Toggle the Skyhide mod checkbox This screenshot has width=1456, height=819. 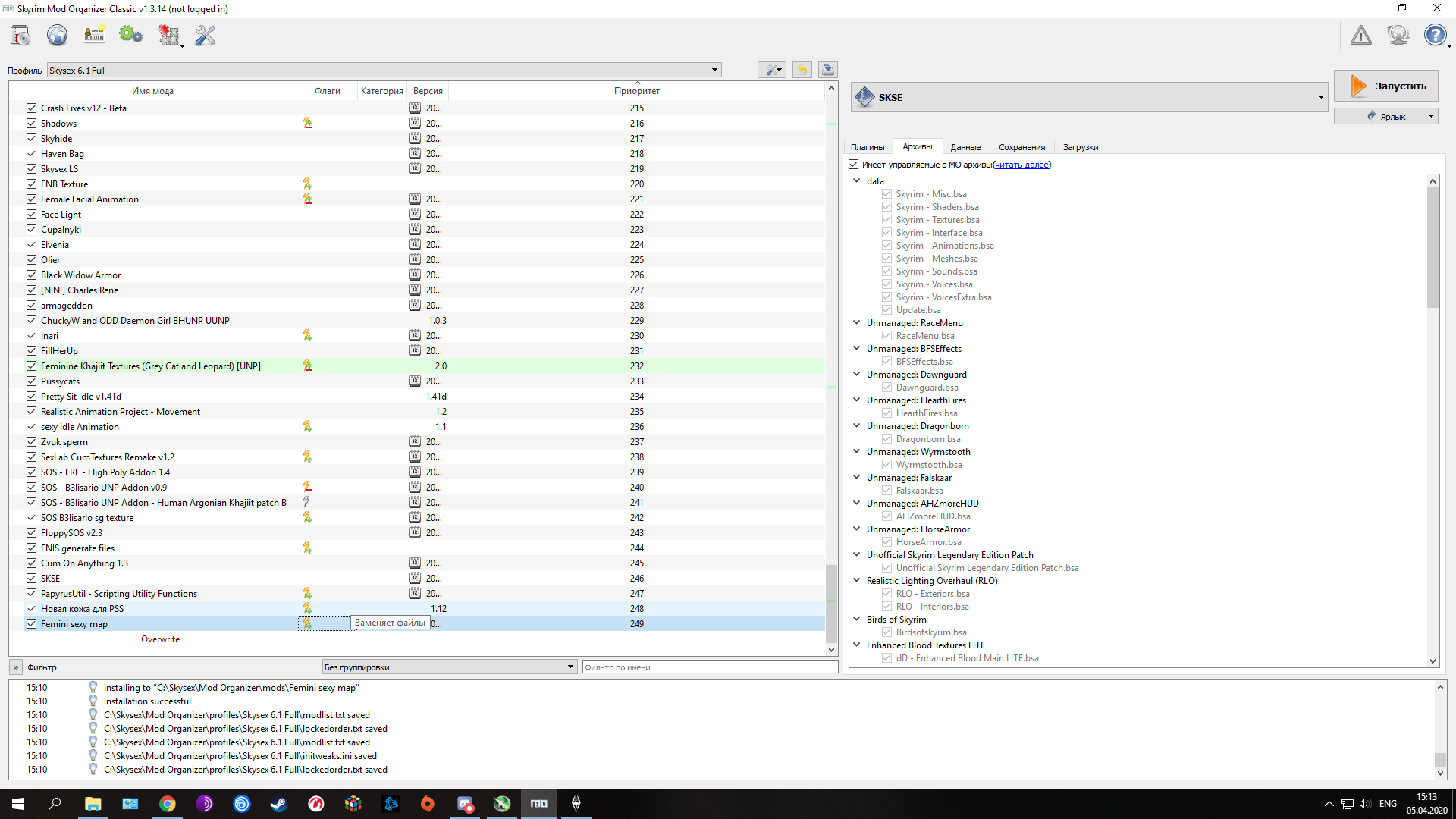pyautogui.click(x=31, y=138)
